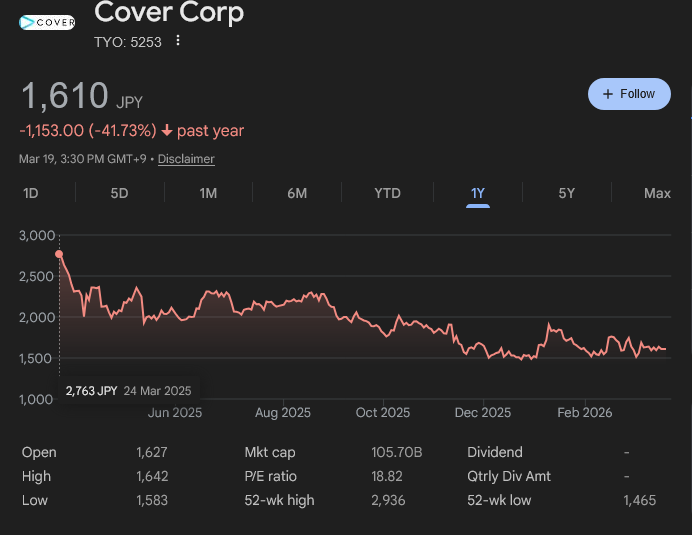Show the Max chart range
This screenshot has width=692, height=535.
coord(657,193)
